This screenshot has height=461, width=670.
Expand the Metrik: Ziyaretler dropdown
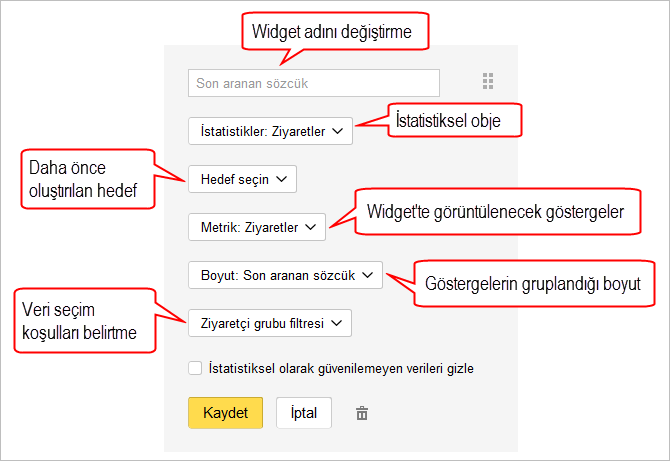[257, 227]
